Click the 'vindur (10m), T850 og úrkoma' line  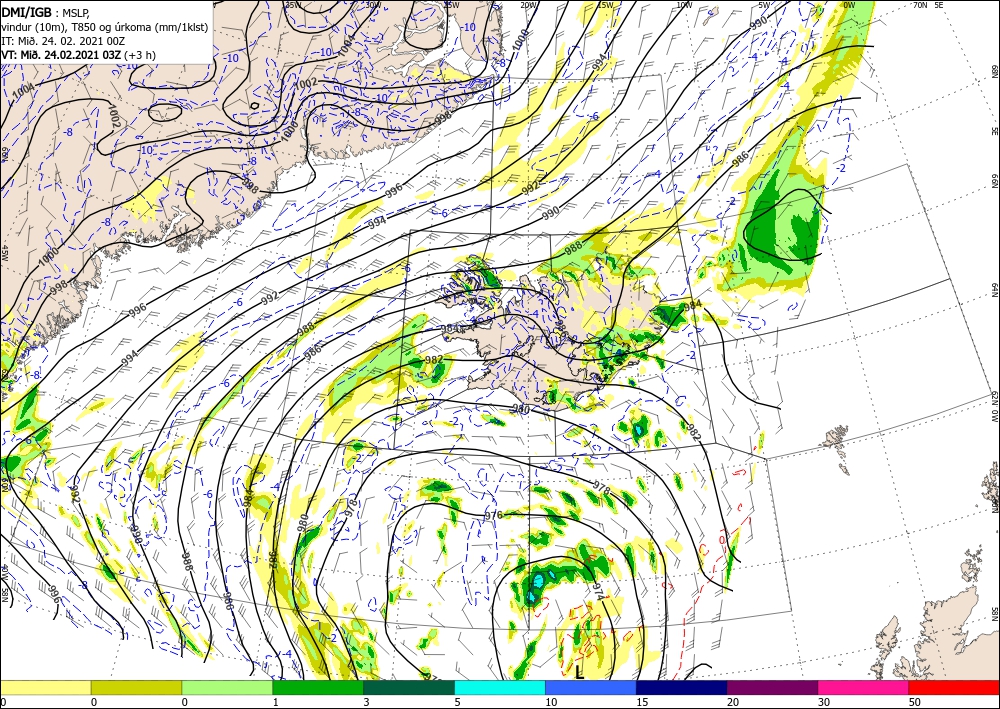click(103, 26)
